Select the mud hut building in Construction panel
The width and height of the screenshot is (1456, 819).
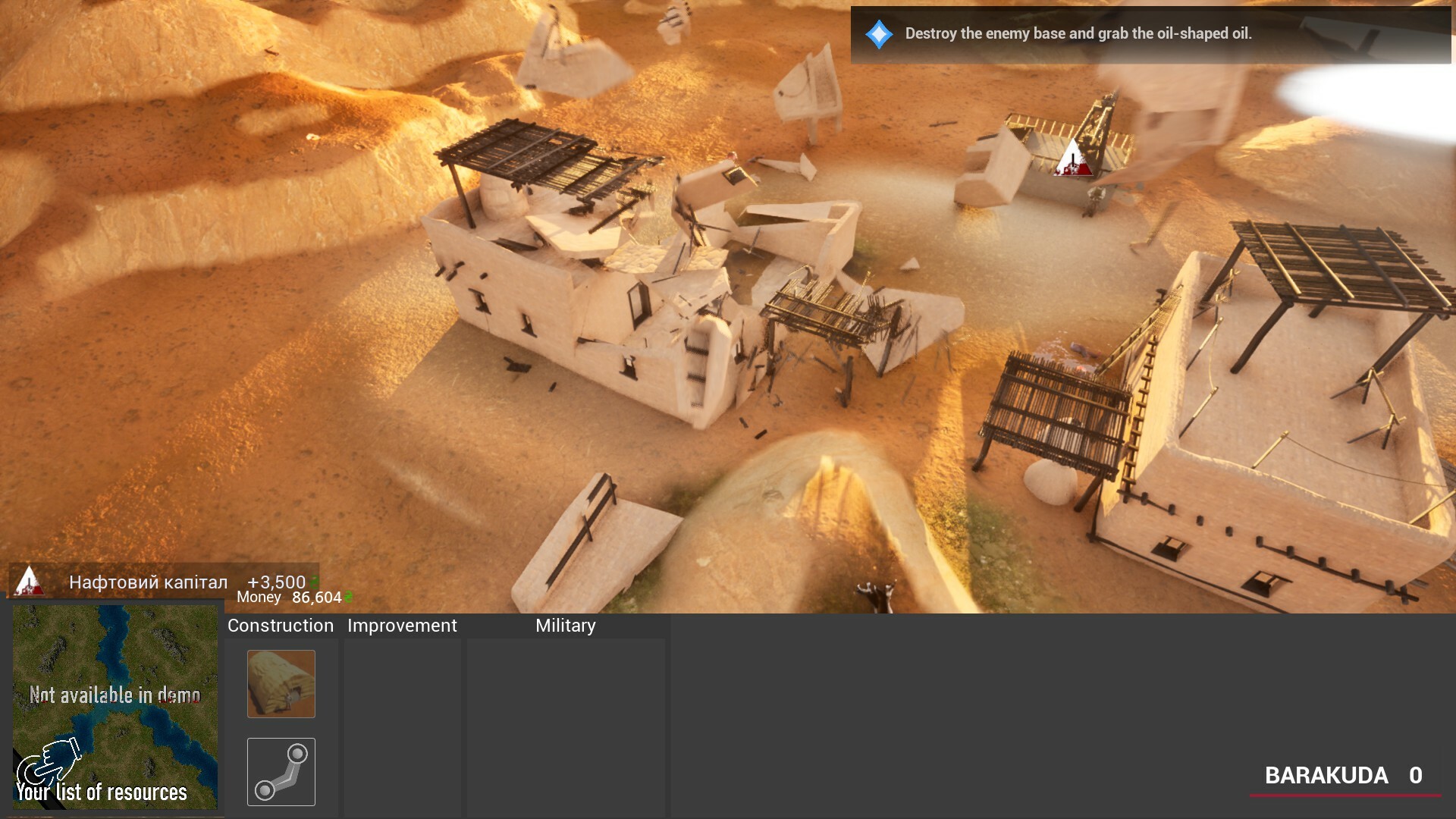tap(280, 683)
